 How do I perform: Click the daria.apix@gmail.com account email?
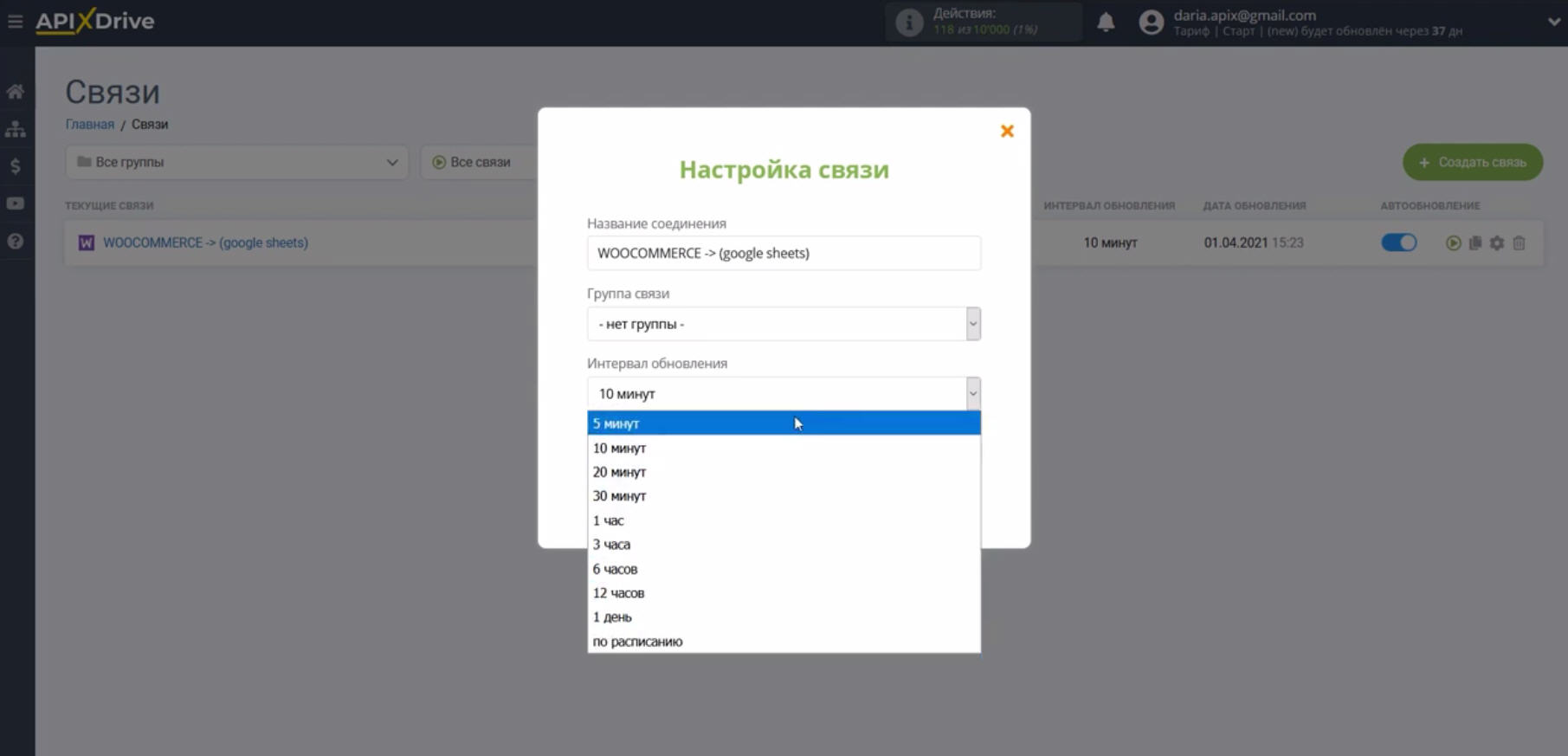1244,15
